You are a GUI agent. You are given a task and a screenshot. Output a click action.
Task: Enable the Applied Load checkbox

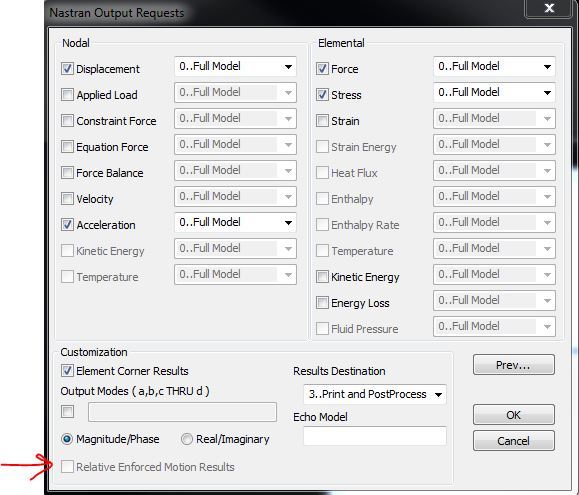pos(67,95)
